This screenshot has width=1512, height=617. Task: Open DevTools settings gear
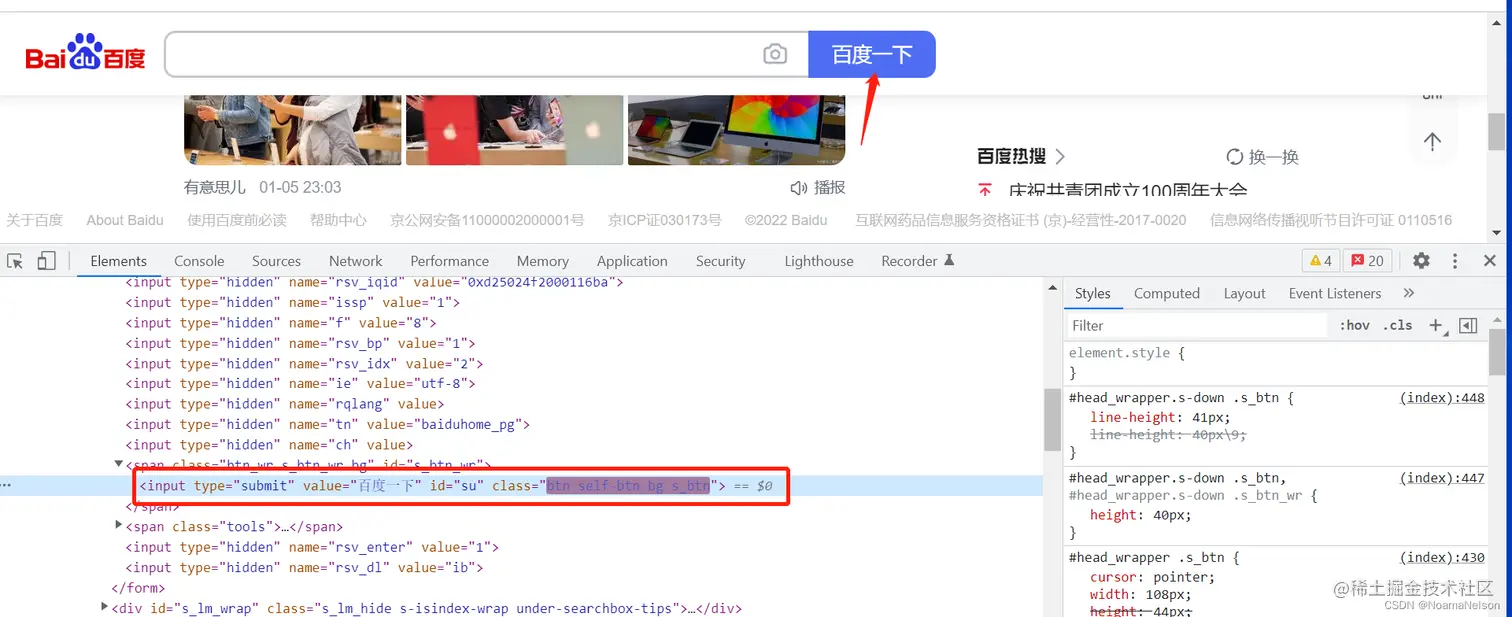(x=1421, y=260)
